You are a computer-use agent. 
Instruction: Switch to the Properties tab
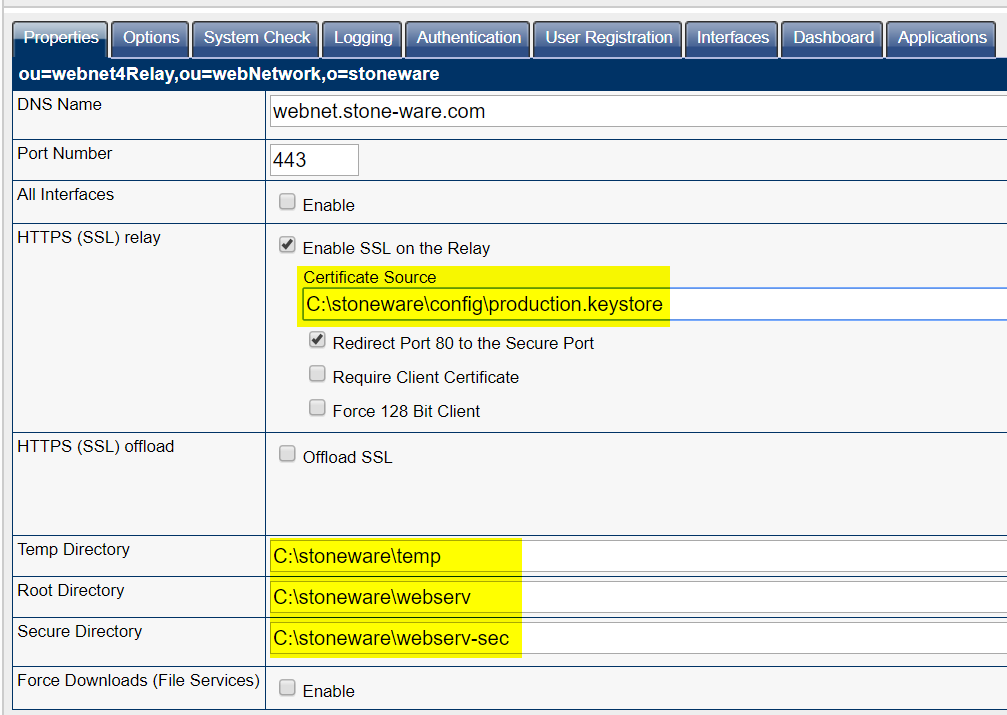pyautogui.click(x=60, y=39)
